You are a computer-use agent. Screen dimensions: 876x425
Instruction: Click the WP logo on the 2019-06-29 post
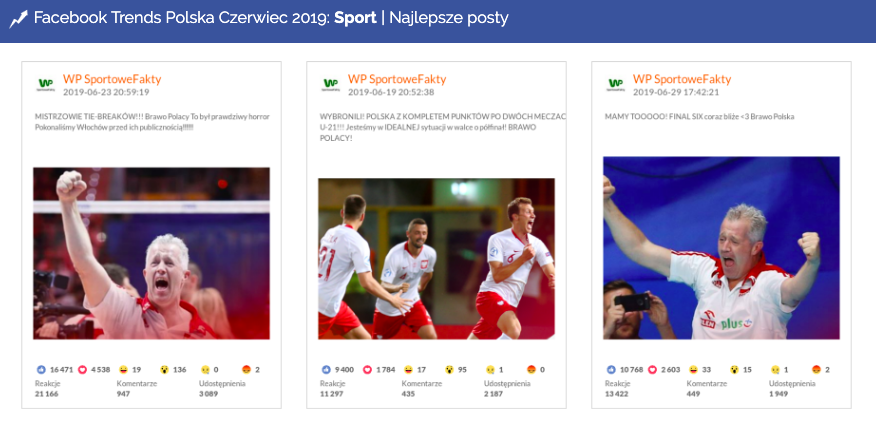616,85
